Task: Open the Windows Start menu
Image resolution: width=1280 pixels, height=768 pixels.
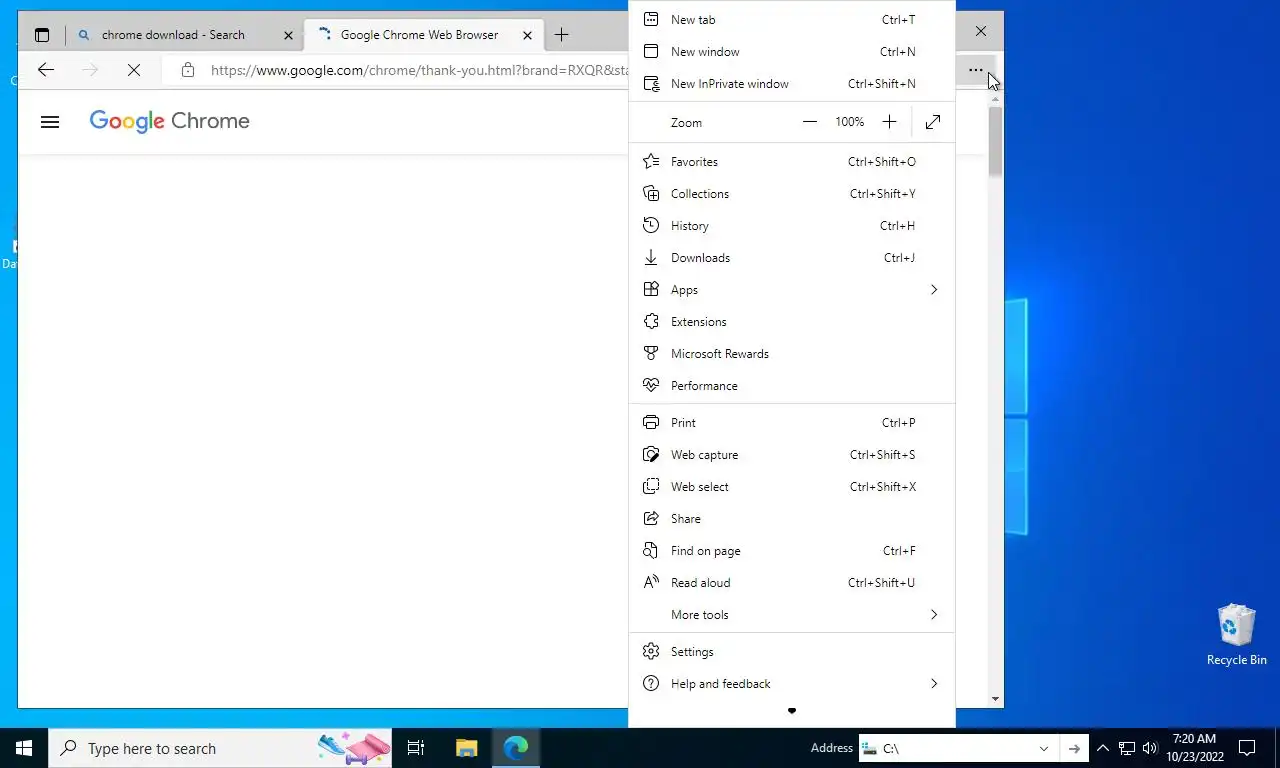Action: (24, 748)
